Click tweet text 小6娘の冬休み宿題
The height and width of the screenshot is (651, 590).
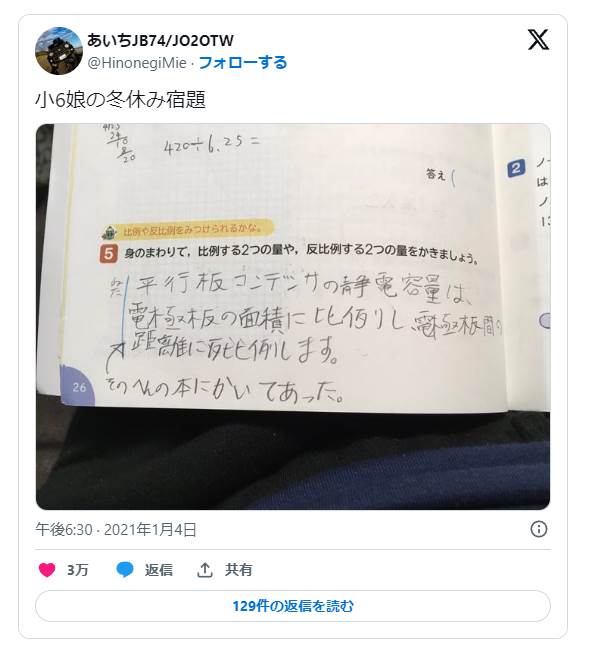(x=120, y=100)
